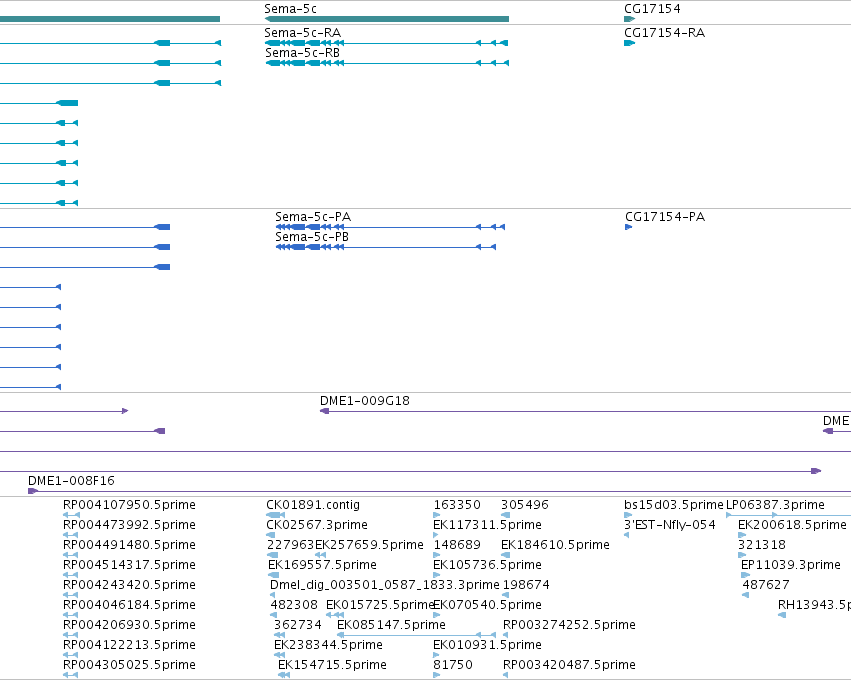Select EST EK200618.5prime

(x=792, y=525)
